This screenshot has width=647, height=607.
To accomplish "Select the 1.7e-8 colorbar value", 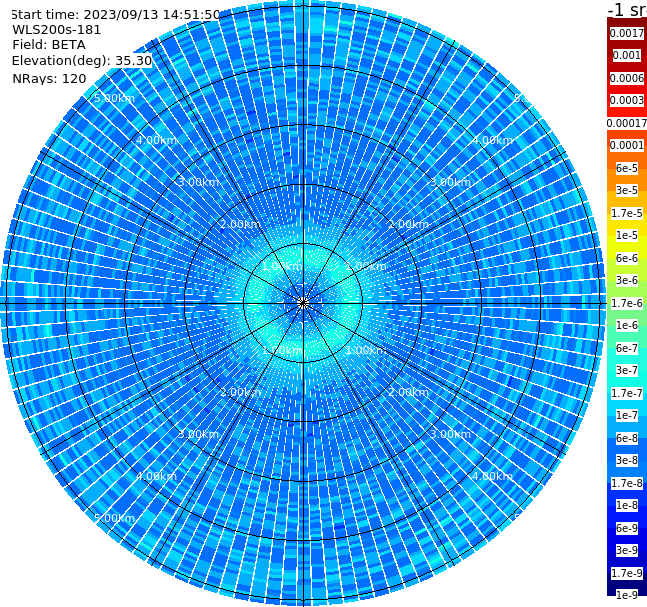I will pyautogui.click(x=627, y=483).
